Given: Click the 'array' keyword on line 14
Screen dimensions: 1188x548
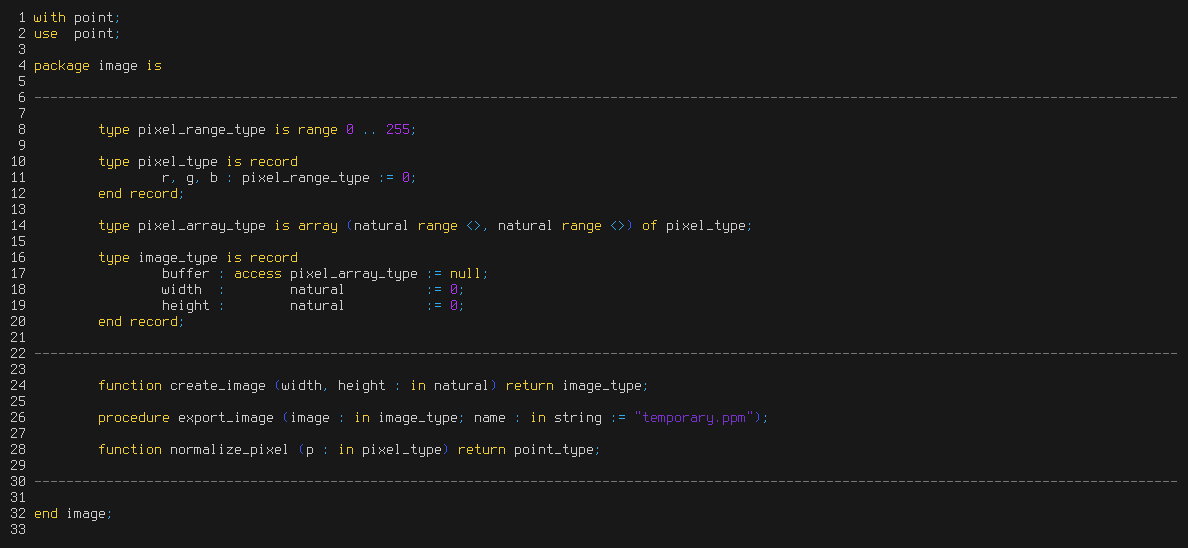Looking at the screenshot, I should click(x=317, y=226).
